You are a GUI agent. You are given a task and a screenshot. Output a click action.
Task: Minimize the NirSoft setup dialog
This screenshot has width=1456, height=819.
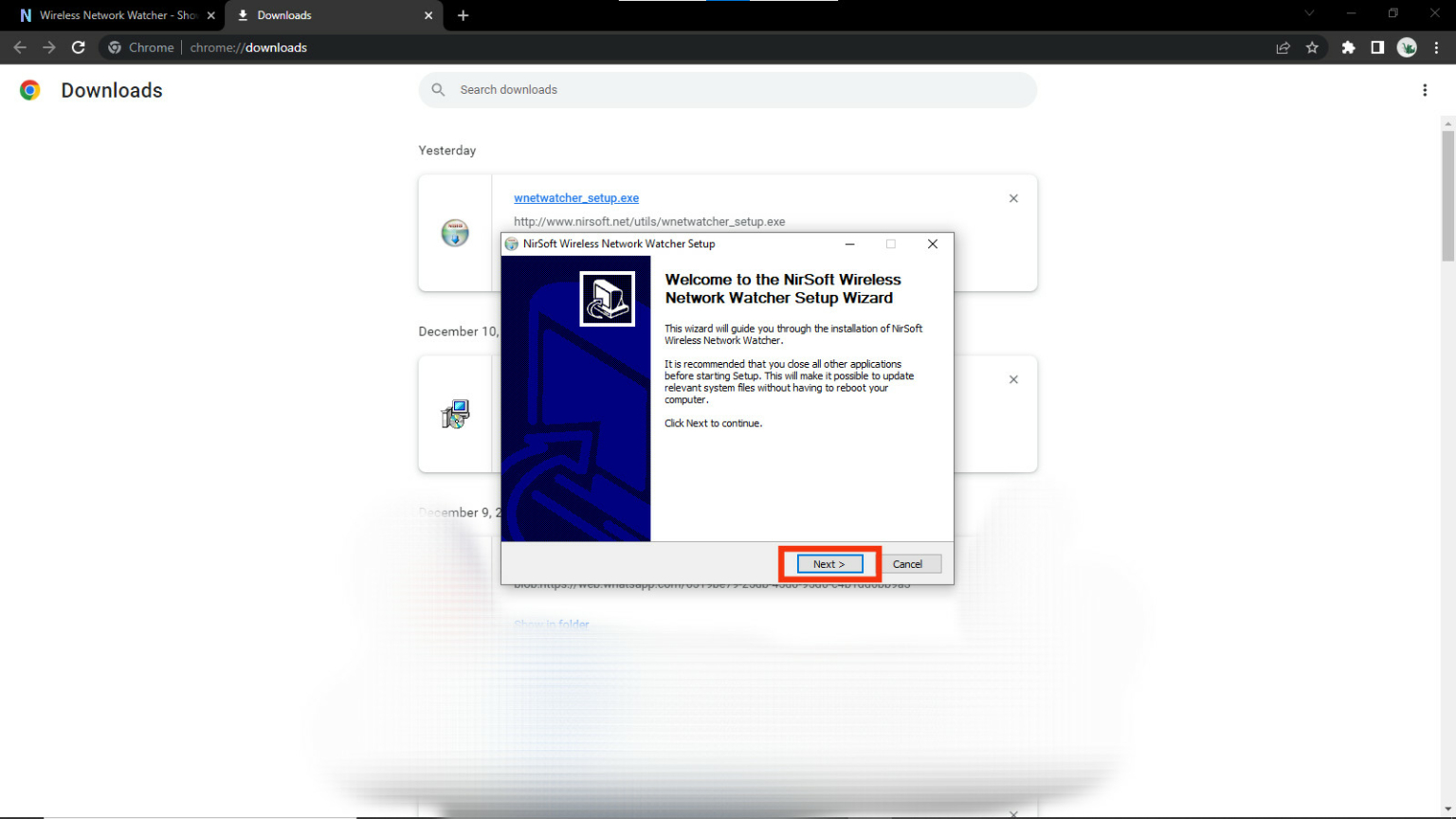(x=850, y=244)
